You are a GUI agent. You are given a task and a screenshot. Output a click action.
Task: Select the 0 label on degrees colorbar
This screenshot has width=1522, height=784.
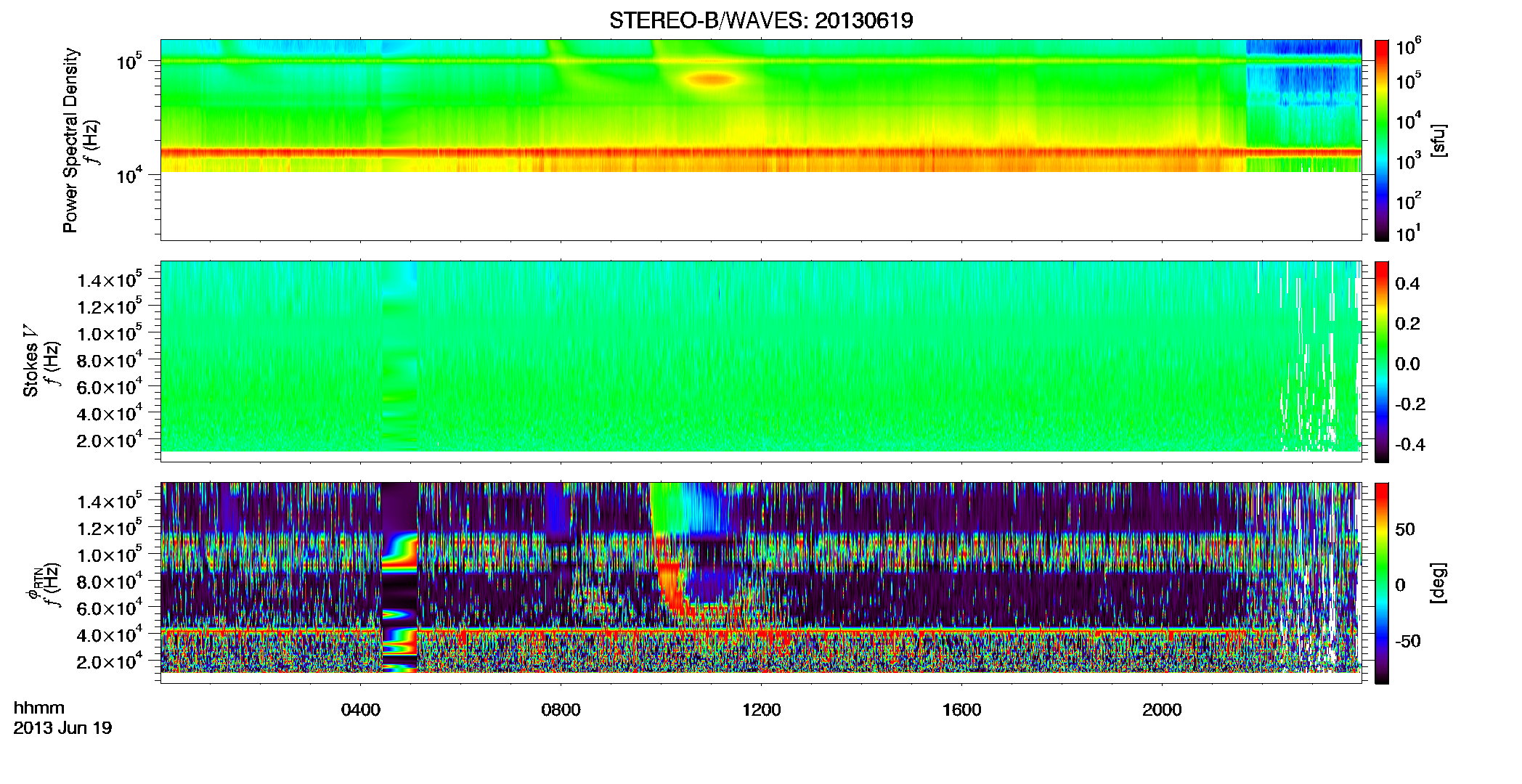pyautogui.click(x=1401, y=585)
